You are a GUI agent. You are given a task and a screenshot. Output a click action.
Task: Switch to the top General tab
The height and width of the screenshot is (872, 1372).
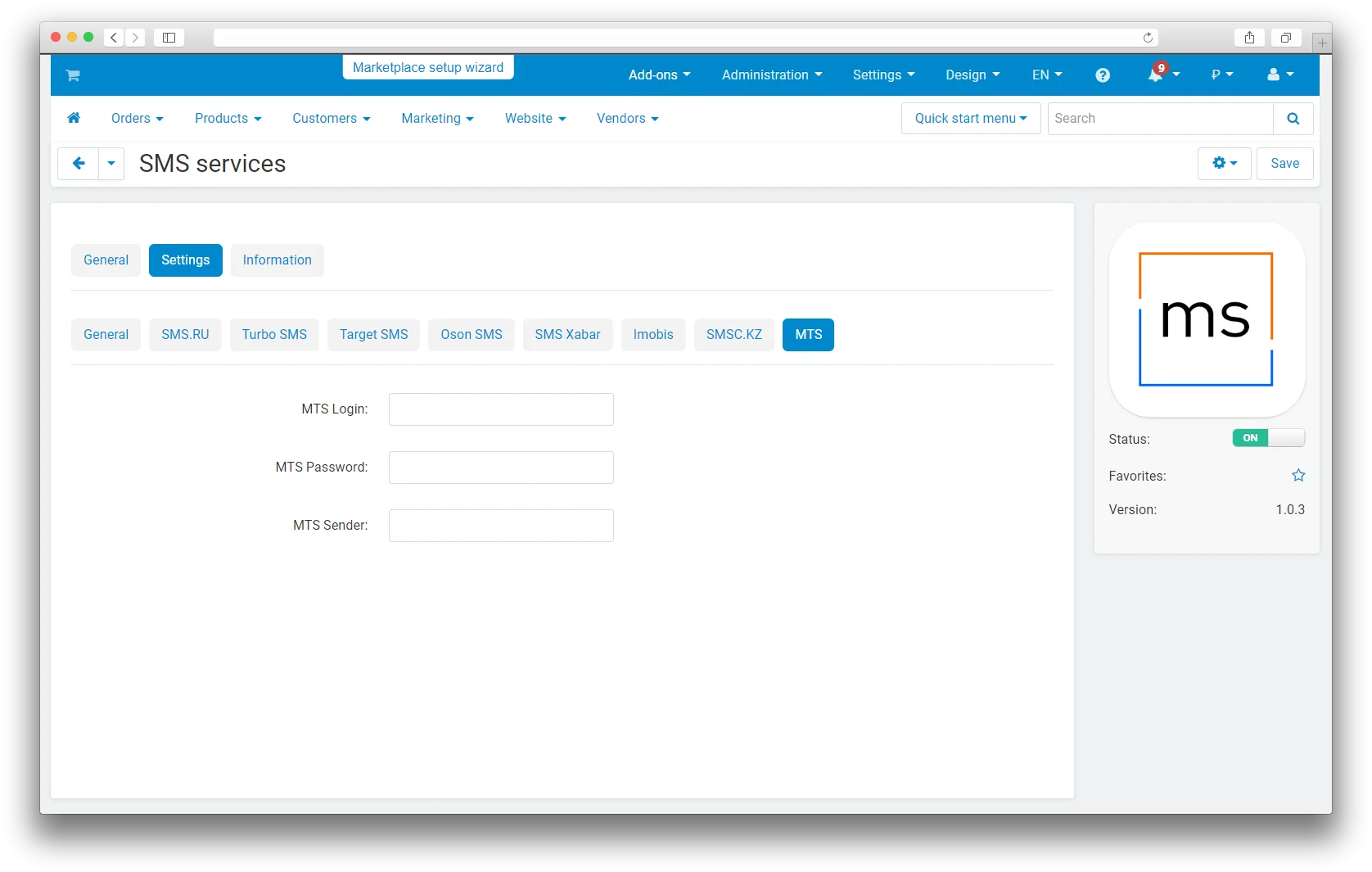106,260
